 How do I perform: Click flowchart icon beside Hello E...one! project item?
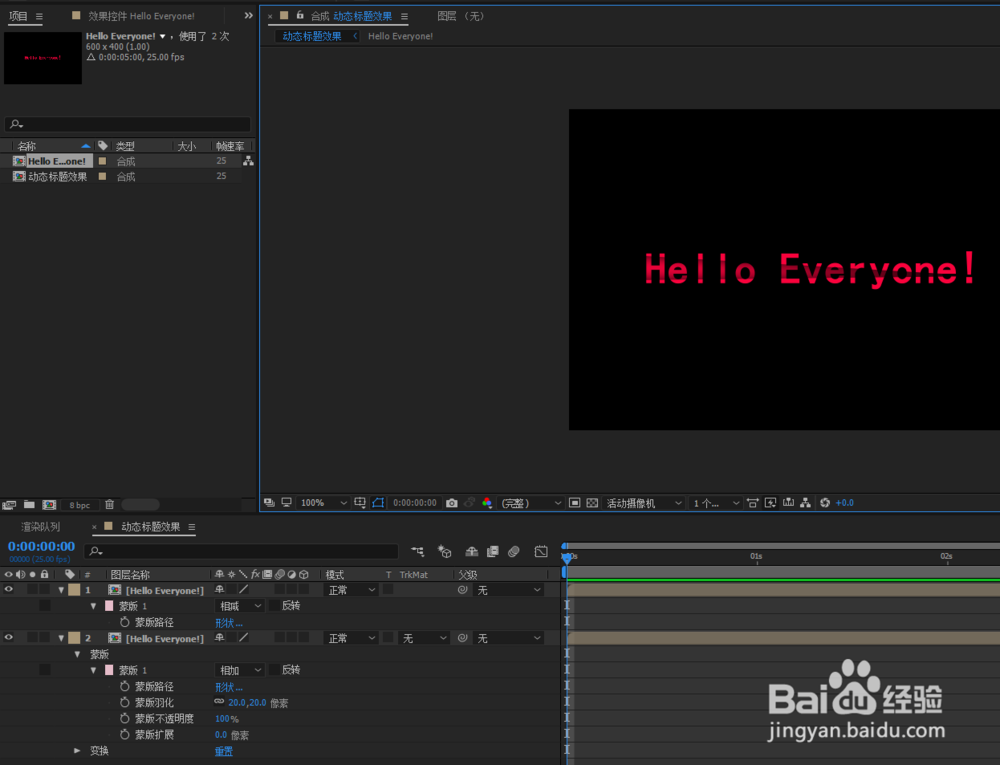248,161
